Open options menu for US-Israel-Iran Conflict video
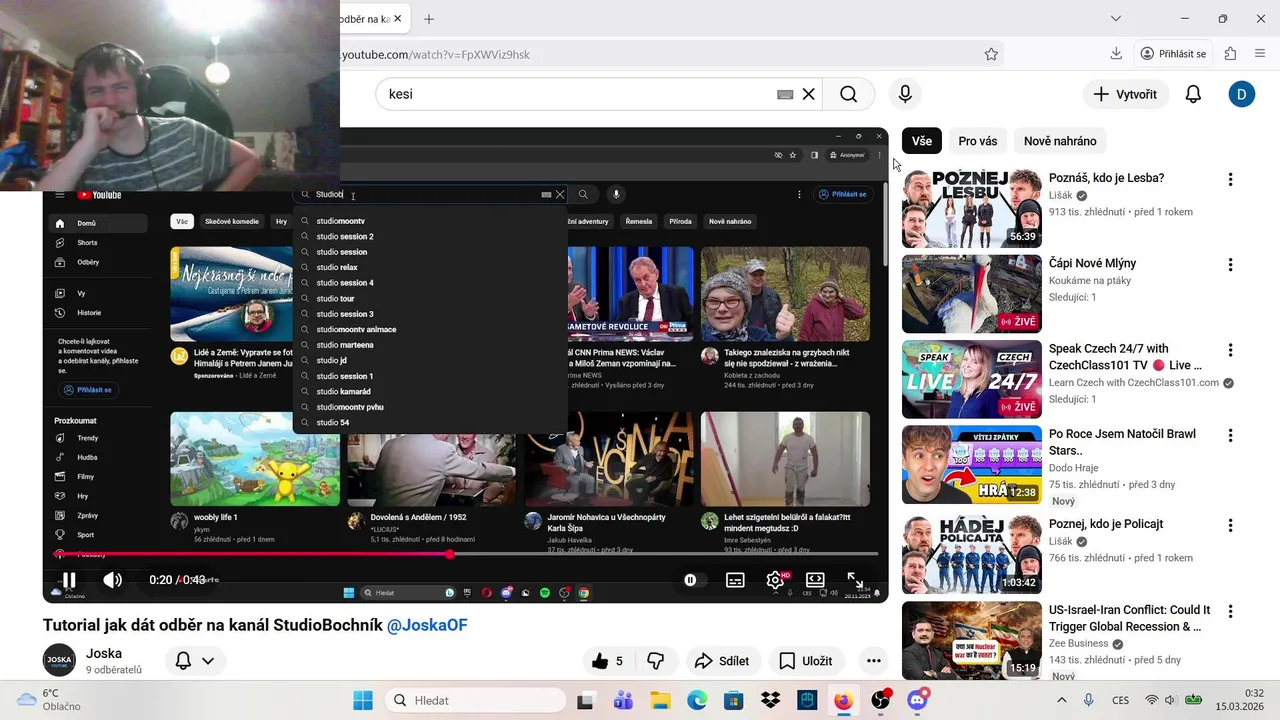Screen dimensions: 1280x720 pos(1231,611)
